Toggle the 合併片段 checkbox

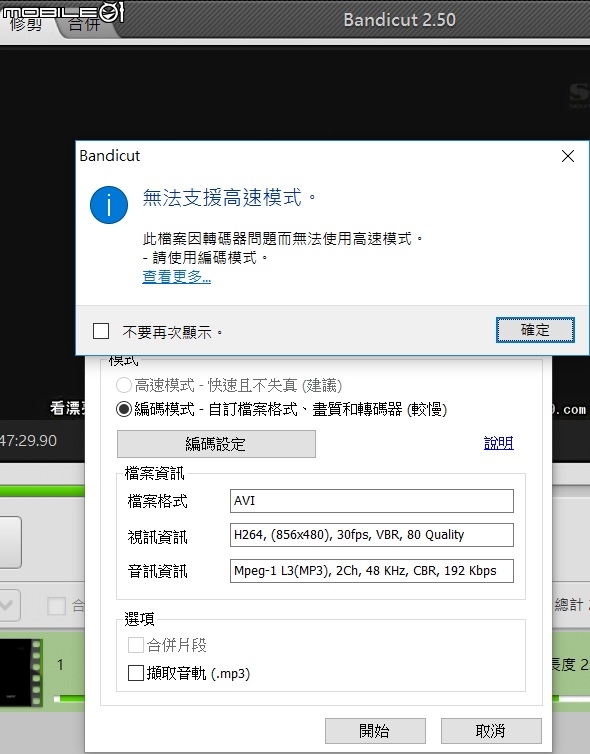(x=136, y=645)
